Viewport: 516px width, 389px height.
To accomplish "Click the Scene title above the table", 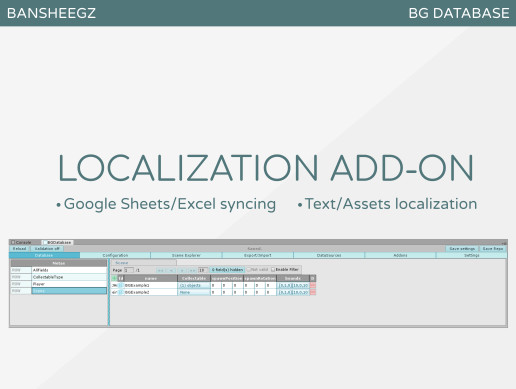I will [122, 263].
